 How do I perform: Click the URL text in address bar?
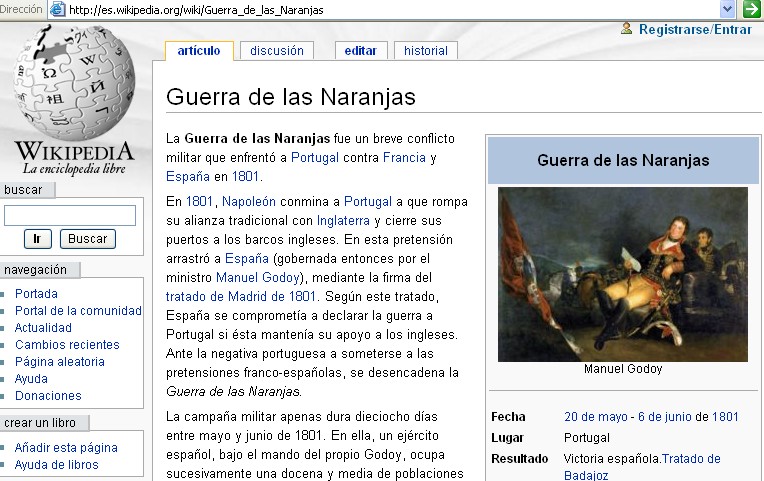pos(196,10)
